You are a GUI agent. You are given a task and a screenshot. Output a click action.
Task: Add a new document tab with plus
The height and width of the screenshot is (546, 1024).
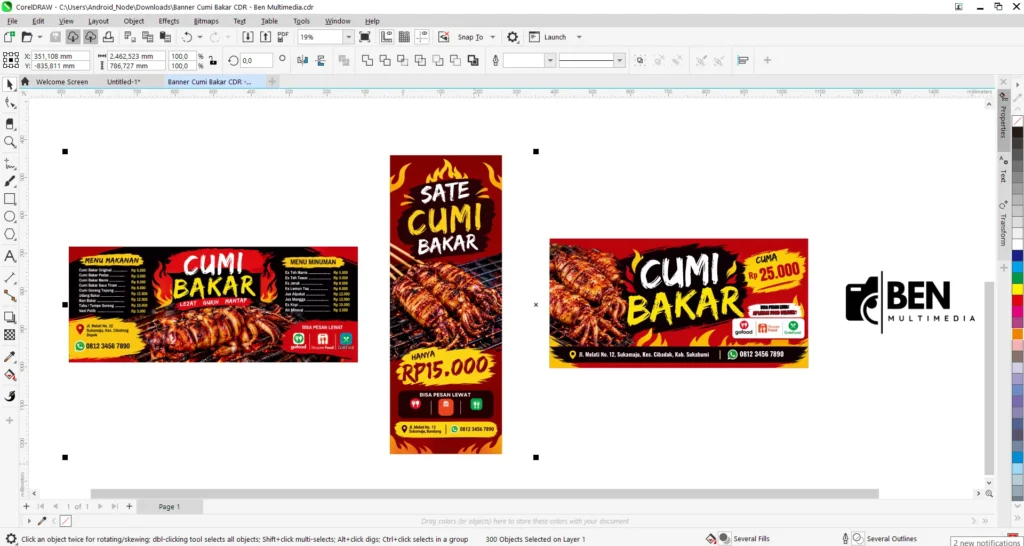(272, 82)
